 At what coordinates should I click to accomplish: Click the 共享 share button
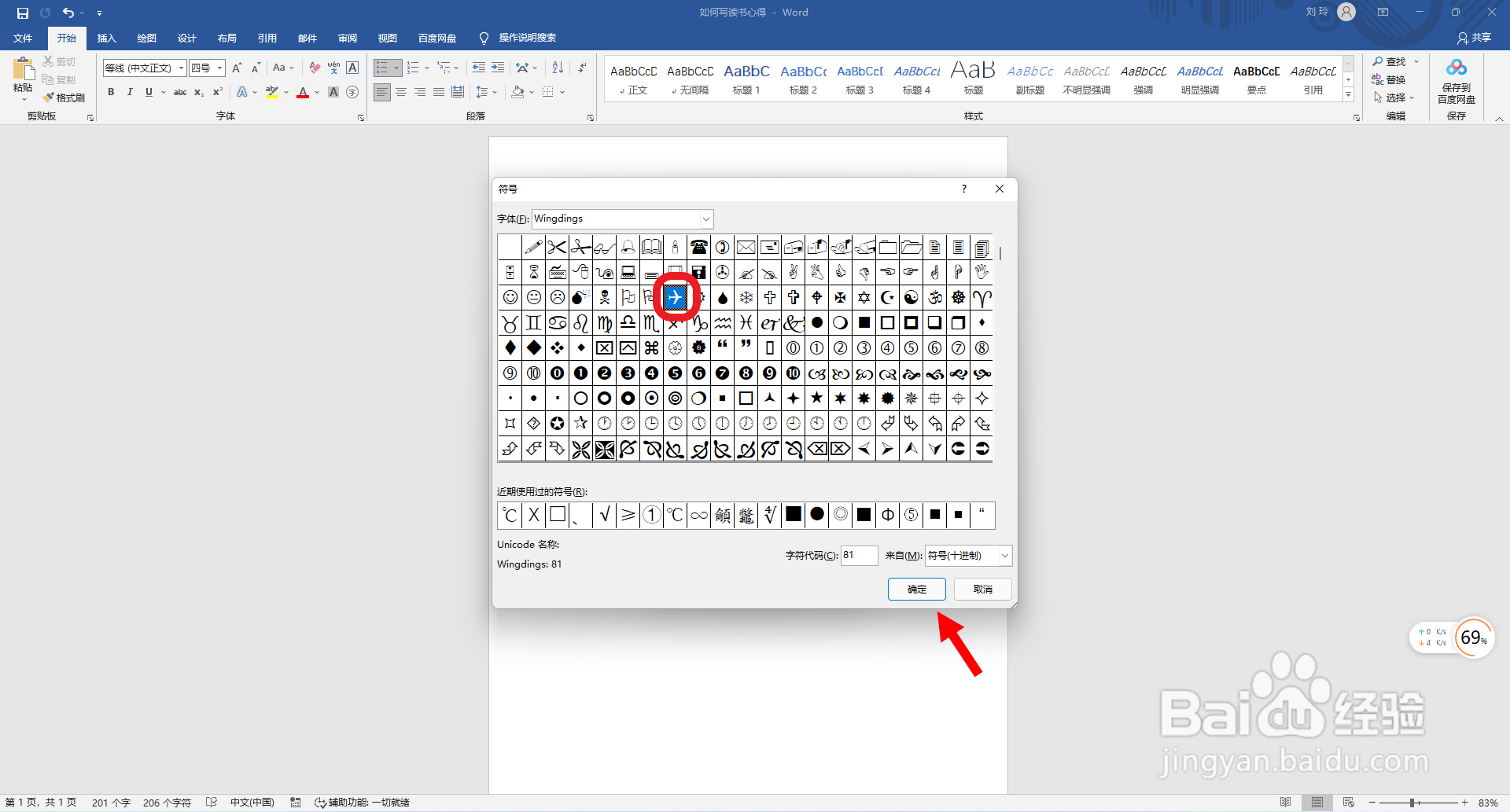click(1474, 38)
